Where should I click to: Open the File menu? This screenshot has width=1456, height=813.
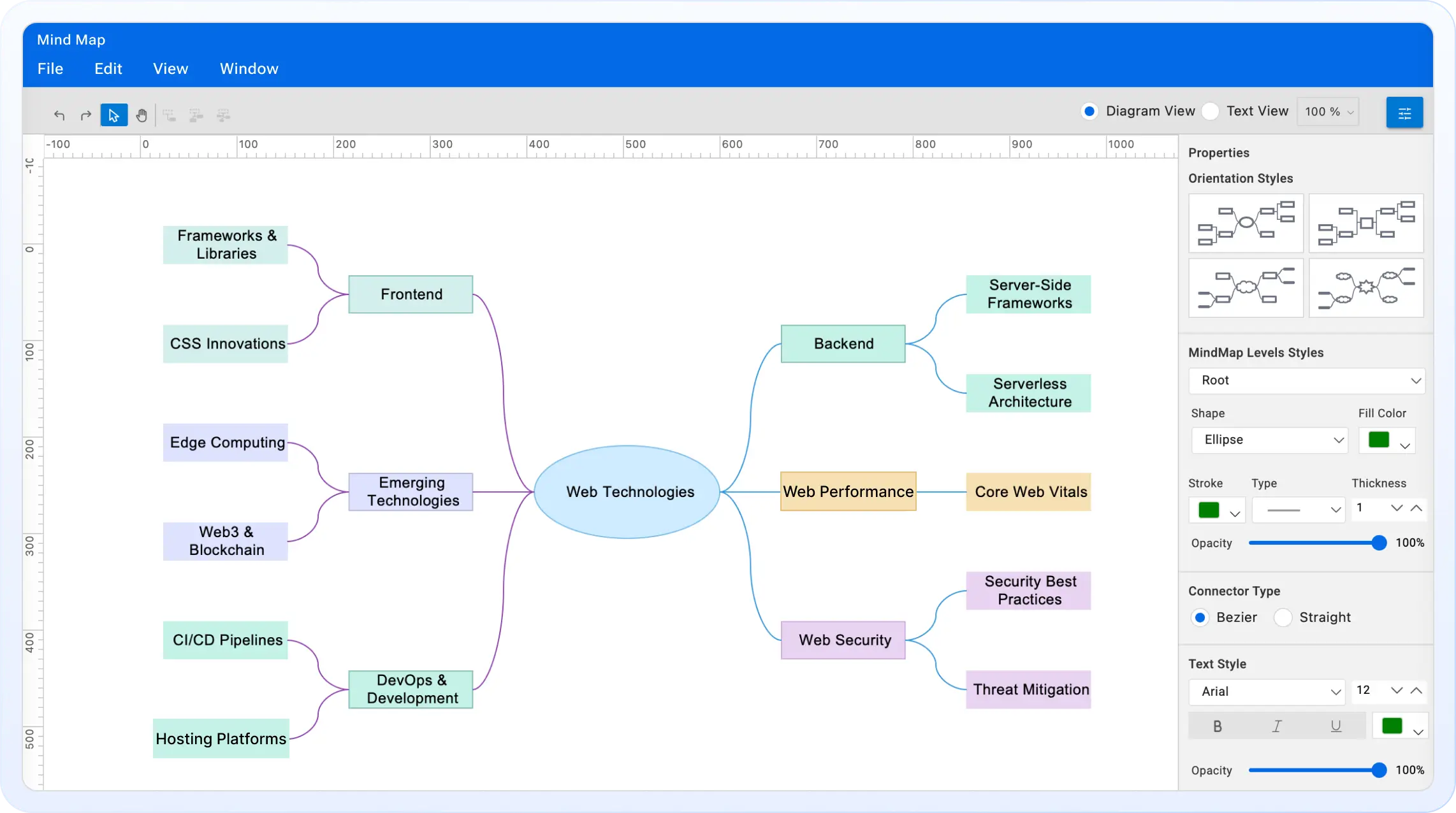pyautogui.click(x=50, y=69)
